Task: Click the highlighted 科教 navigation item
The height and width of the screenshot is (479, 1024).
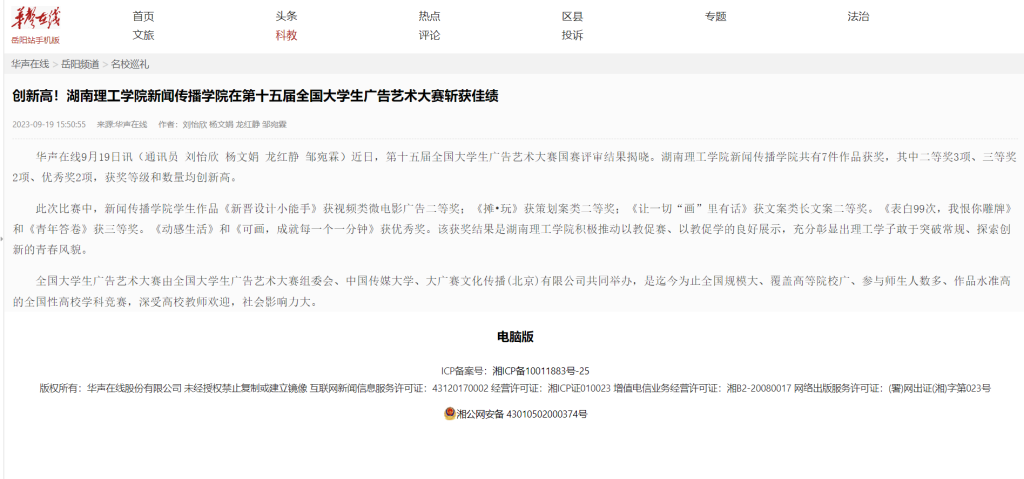Action: click(x=286, y=35)
